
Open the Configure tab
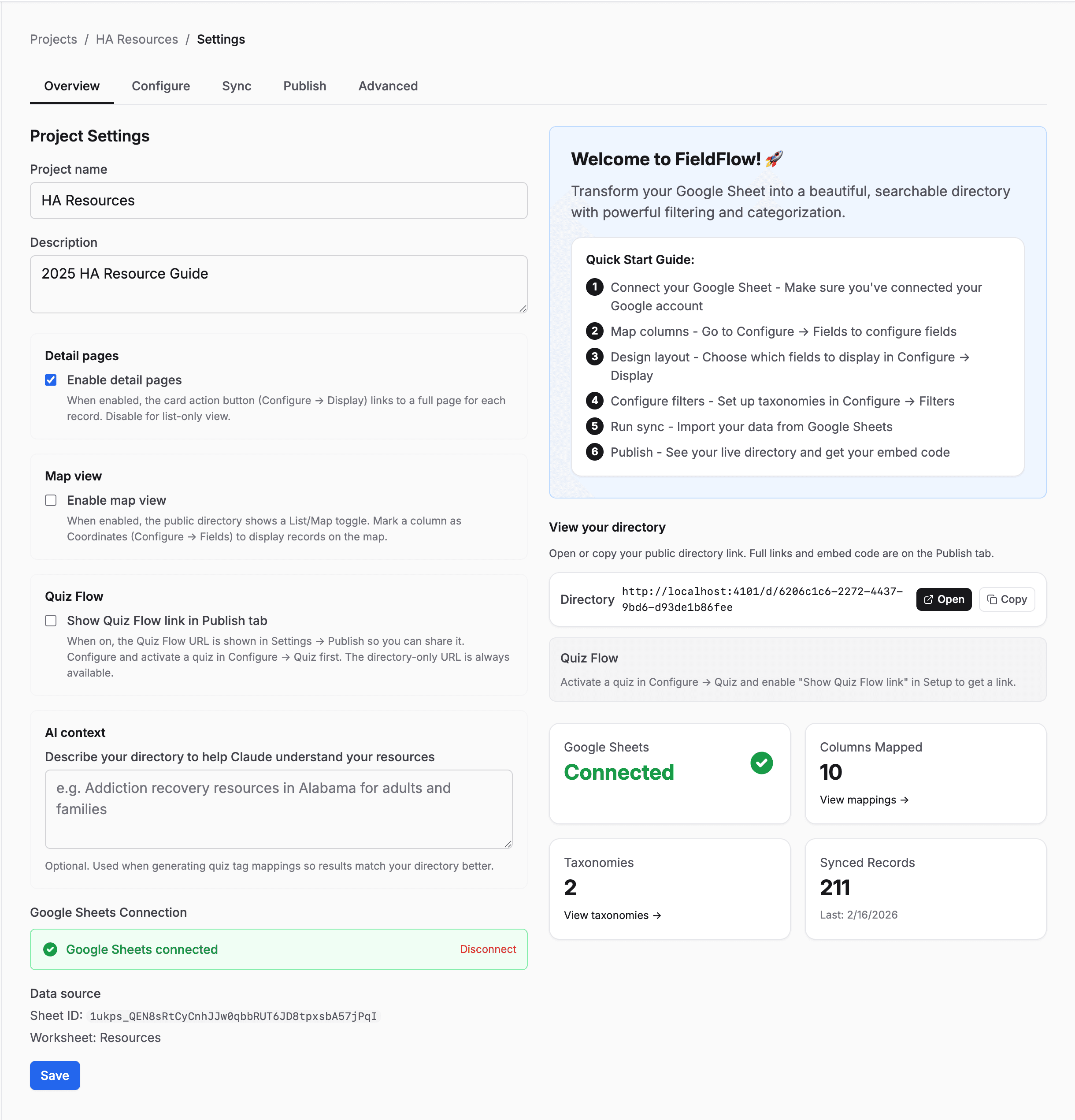click(x=161, y=86)
